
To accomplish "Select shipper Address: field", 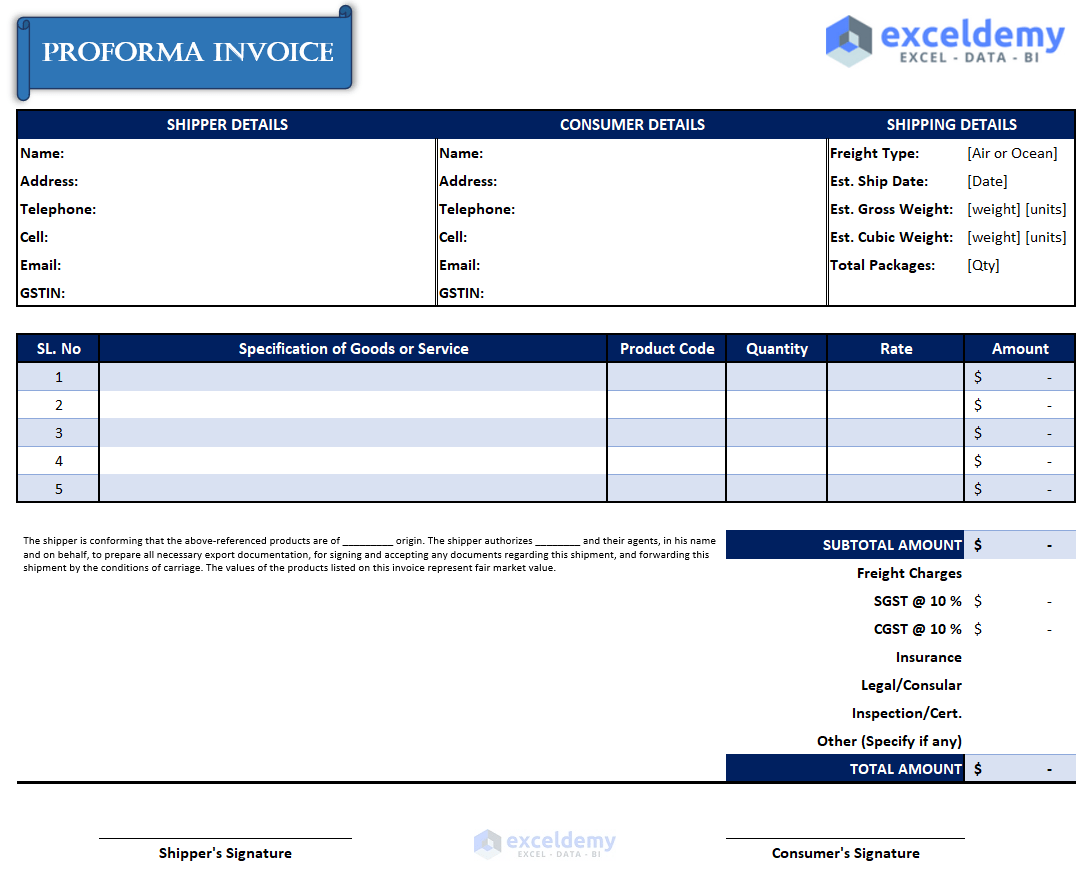I will (227, 181).
